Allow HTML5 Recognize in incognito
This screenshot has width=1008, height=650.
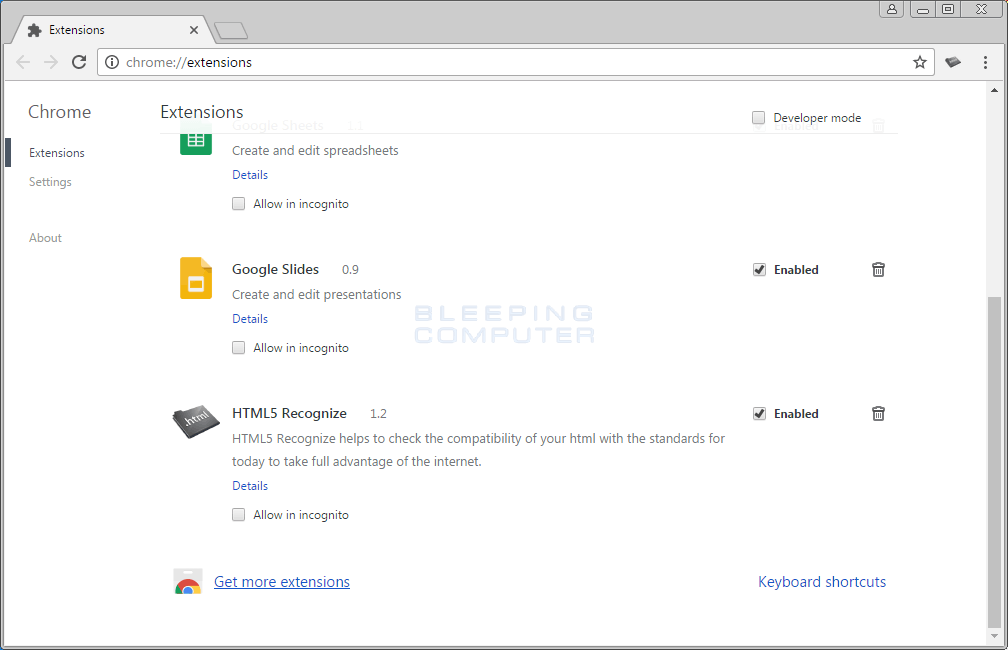pyautogui.click(x=238, y=515)
